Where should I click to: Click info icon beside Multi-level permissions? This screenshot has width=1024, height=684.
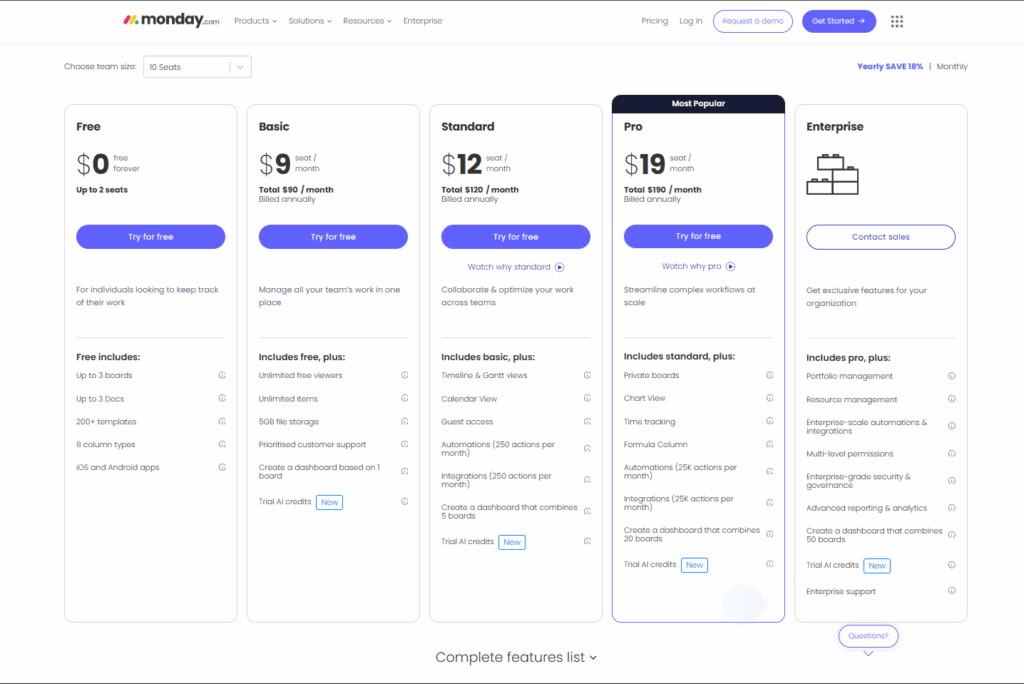[x=952, y=453]
